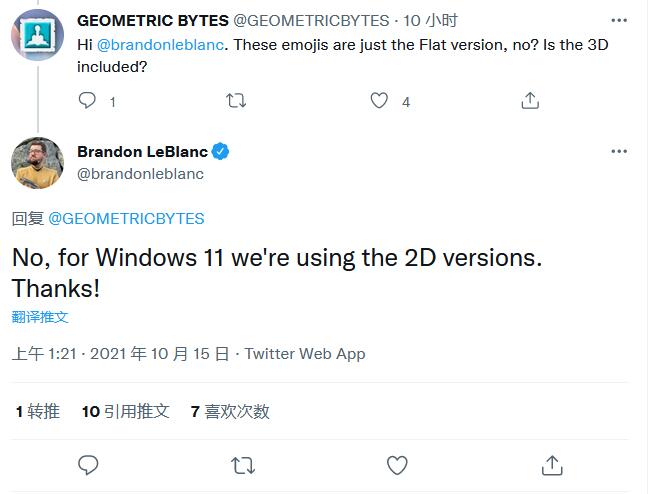Open GEOMETRIC BYTES profile avatar

38,34
